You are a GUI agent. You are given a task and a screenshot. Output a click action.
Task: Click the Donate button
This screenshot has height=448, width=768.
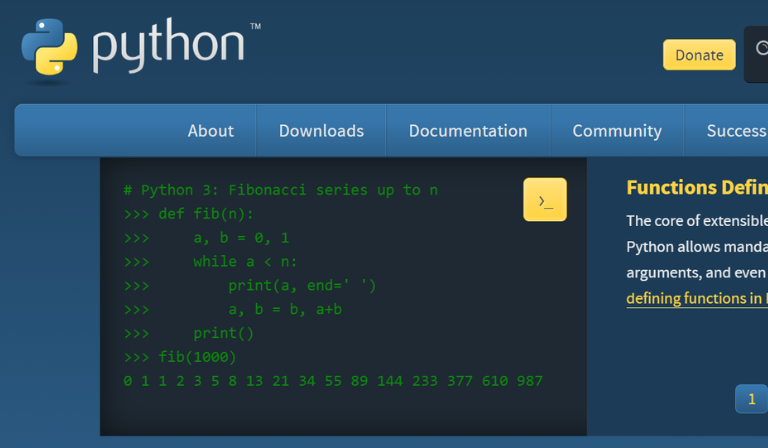[x=699, y=55]
